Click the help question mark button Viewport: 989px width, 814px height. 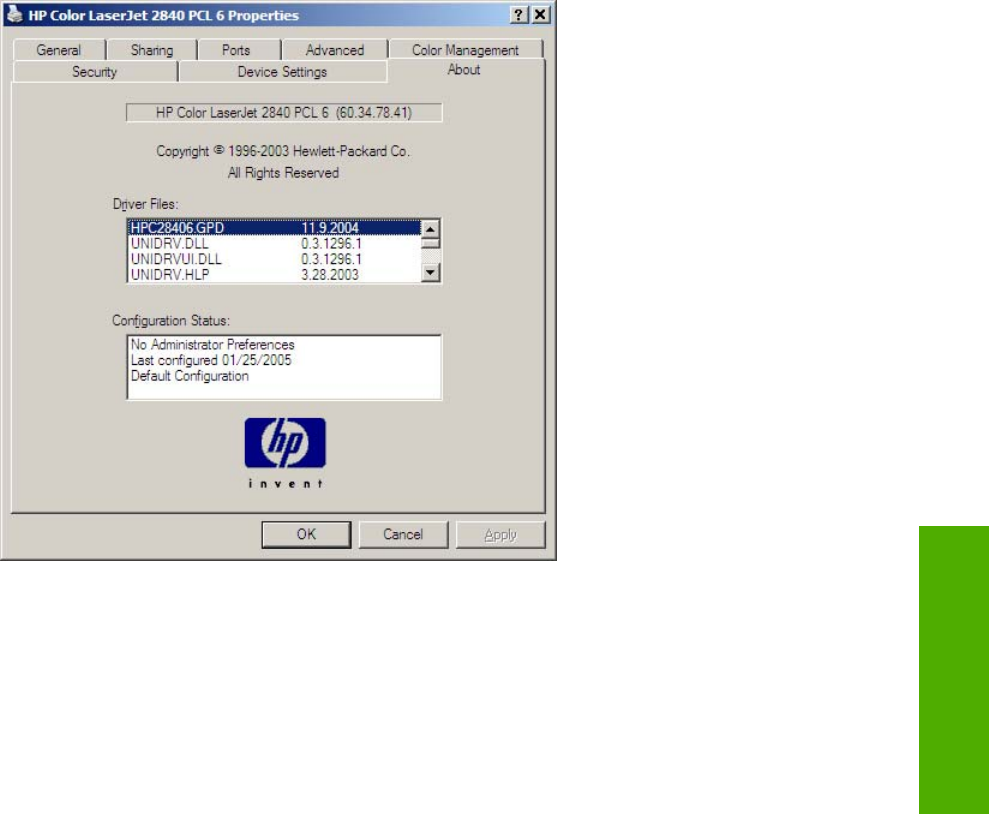[518, 15]
